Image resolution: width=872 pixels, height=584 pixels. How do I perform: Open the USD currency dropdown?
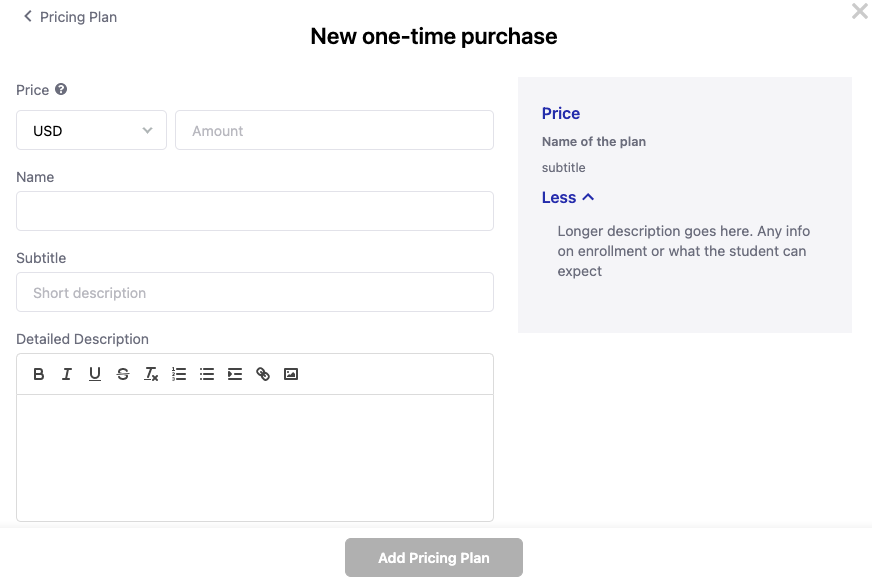91,130
